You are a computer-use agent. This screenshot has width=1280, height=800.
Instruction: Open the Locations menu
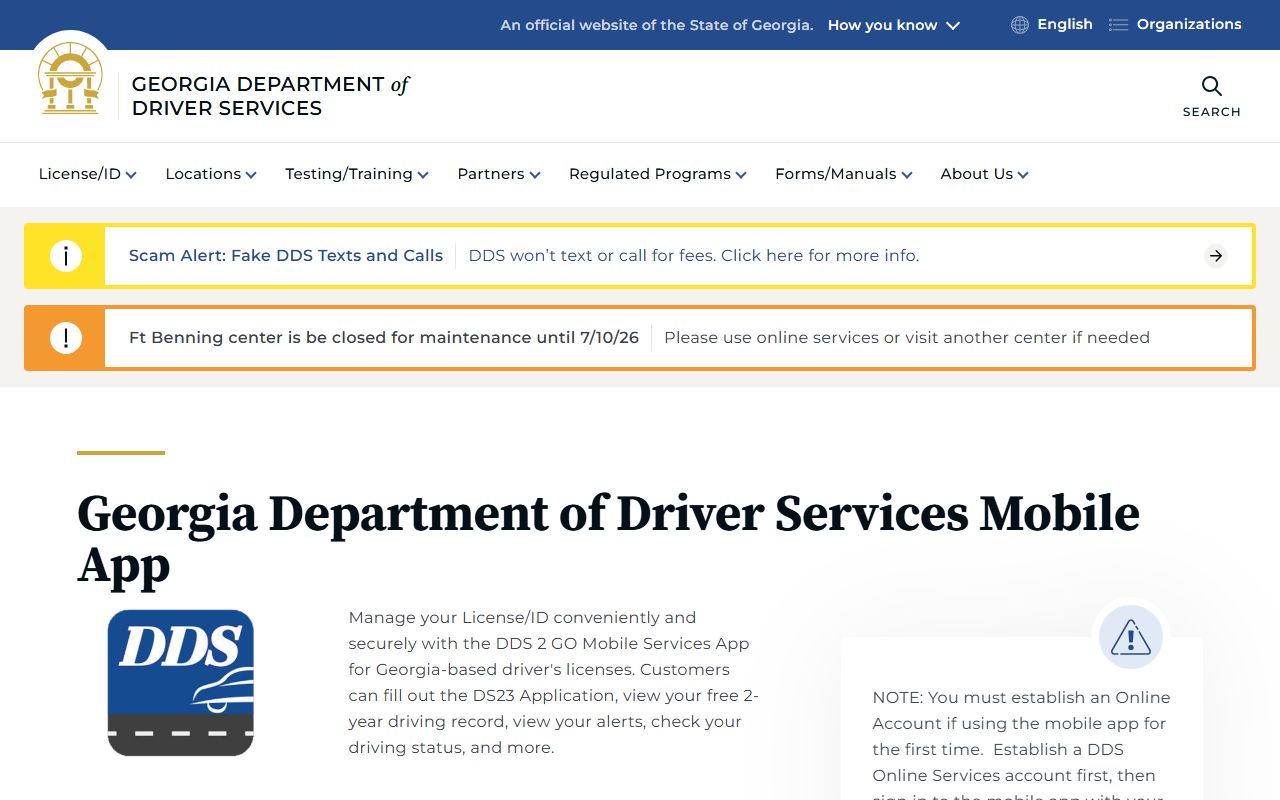click(x=211, y=174)
